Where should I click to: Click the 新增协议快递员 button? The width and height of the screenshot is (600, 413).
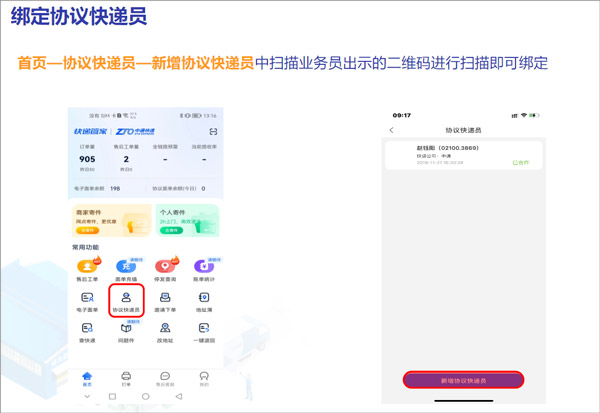coord(463,380)
